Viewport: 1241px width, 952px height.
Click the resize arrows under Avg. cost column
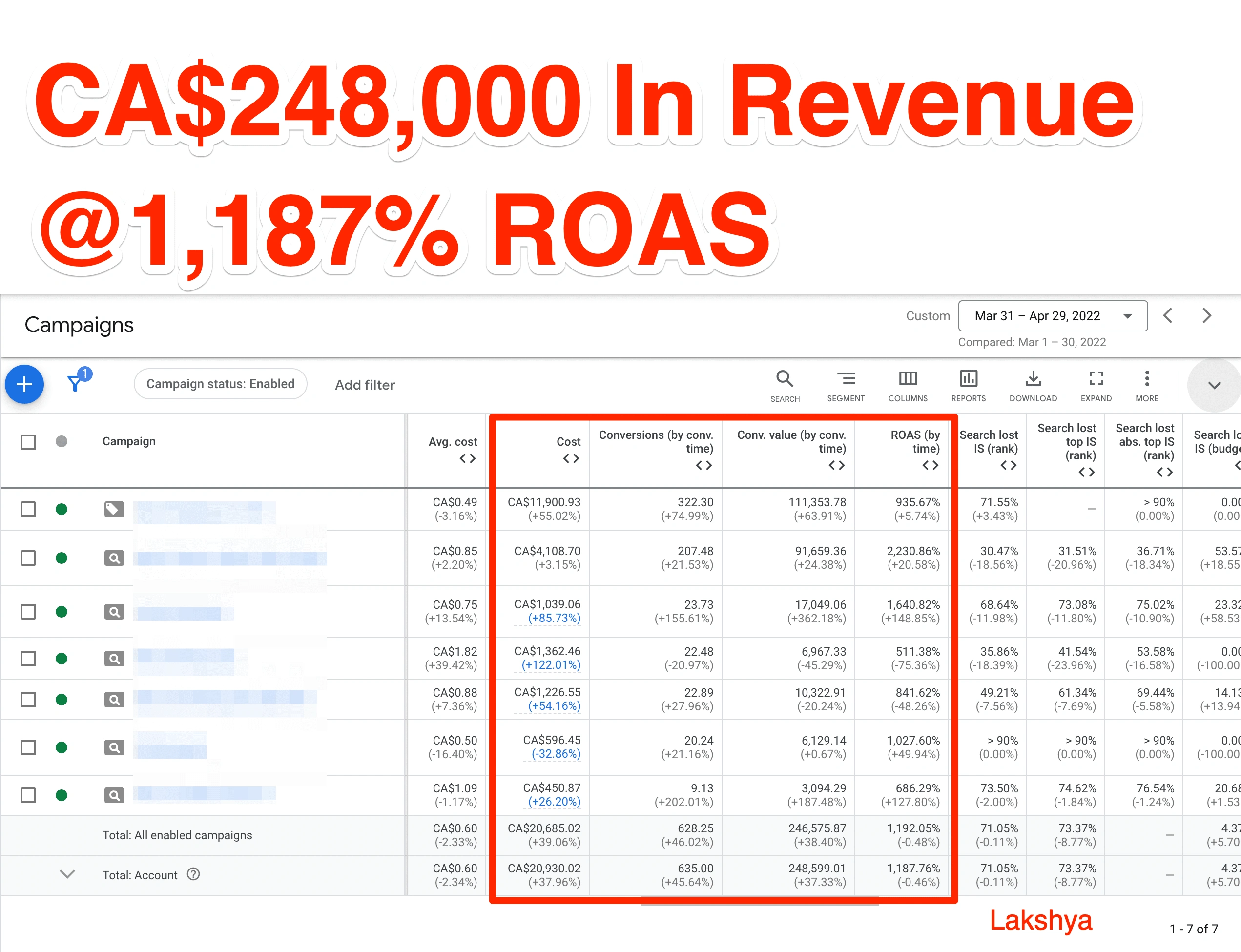[x=468, y=458]
